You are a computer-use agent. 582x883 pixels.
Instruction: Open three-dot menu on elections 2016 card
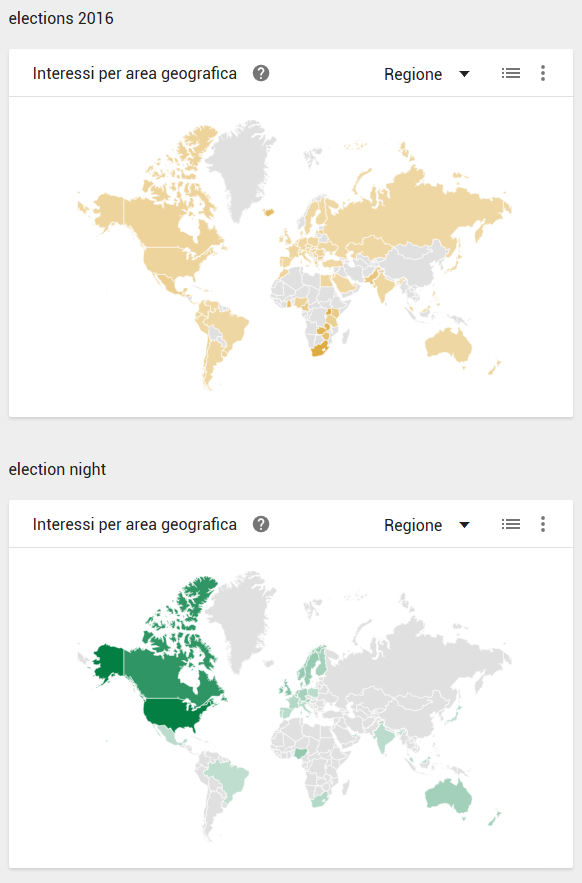pos(543,73)
